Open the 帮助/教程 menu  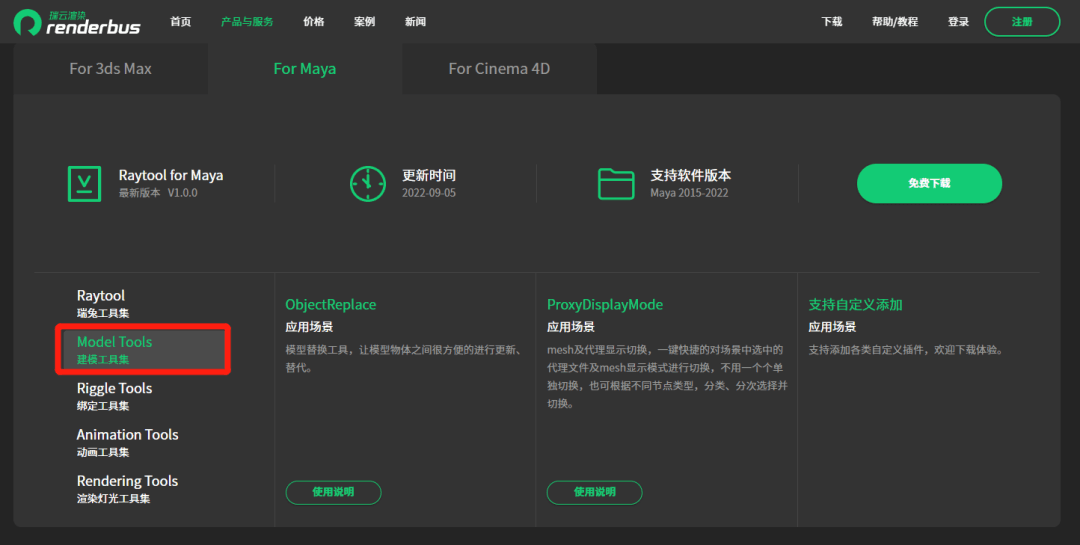point(894,22)
